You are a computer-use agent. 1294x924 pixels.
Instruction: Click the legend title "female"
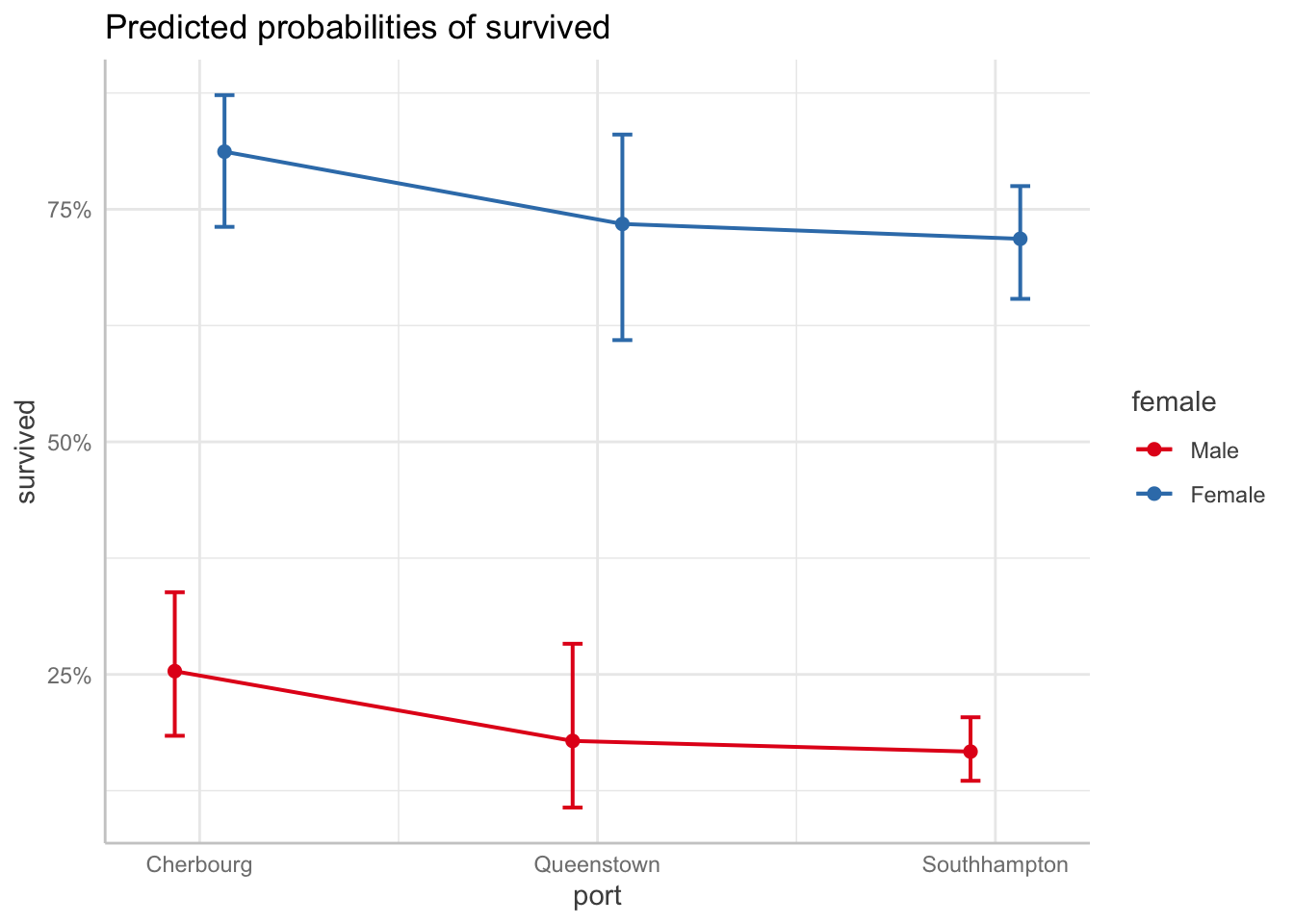pos(1174,401)
